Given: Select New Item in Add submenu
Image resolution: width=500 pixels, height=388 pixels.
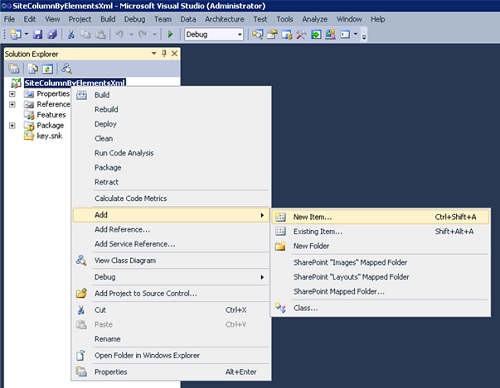Looking at the screenshot, I should point(380,217).
